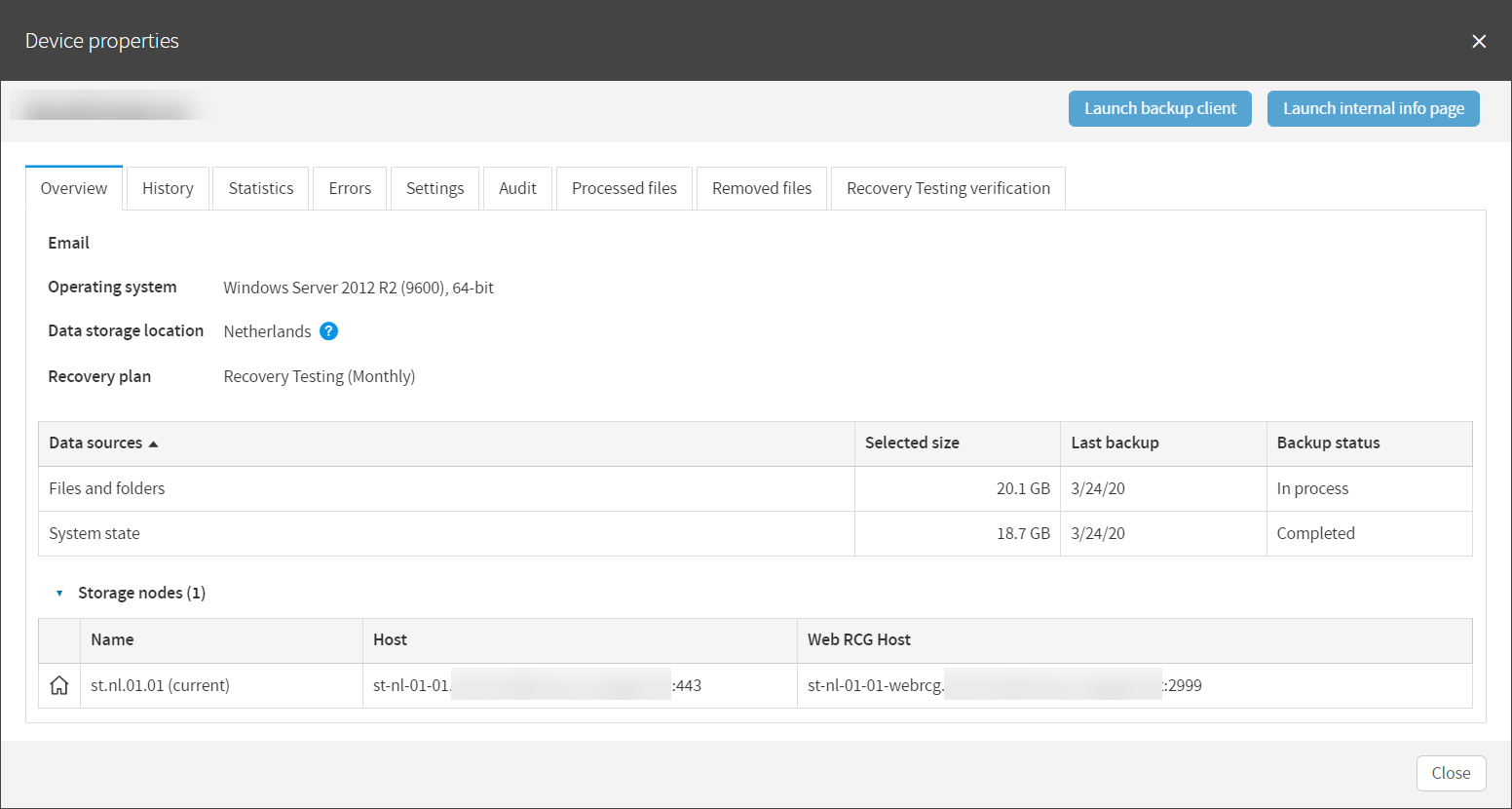Open Recovery Testing verification tab

948,188
